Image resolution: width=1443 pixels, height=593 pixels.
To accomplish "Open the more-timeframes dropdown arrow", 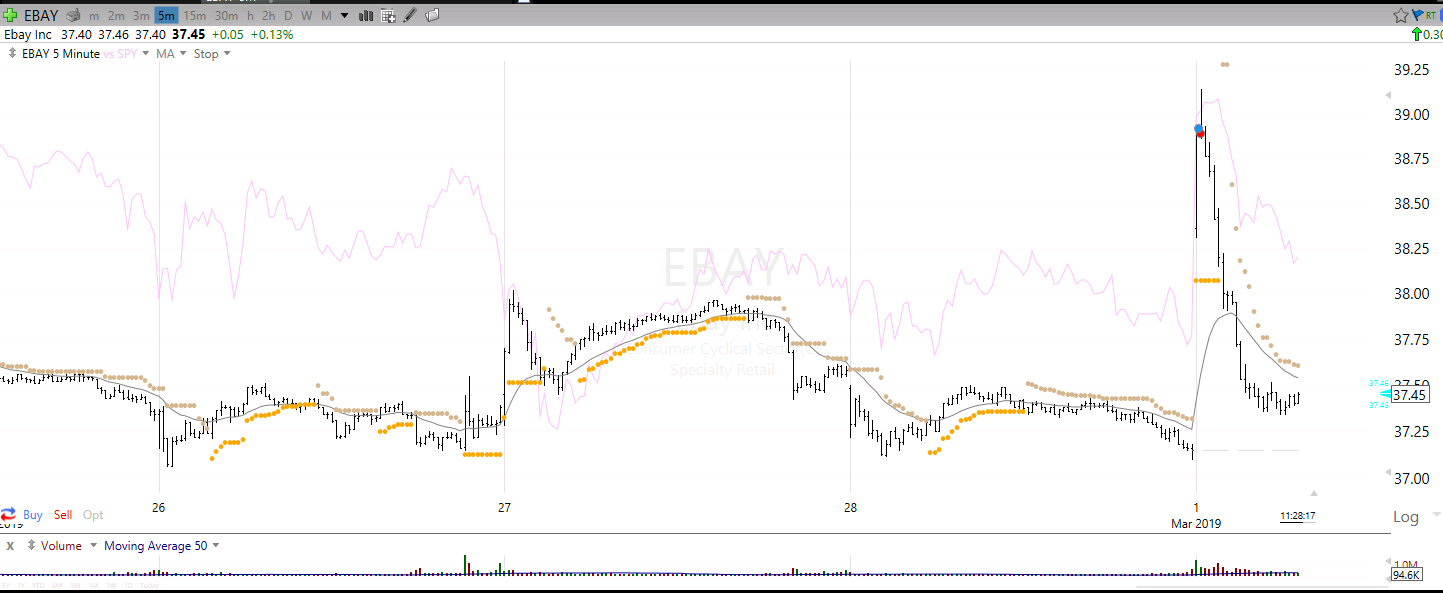I will (x=345, y=16).
